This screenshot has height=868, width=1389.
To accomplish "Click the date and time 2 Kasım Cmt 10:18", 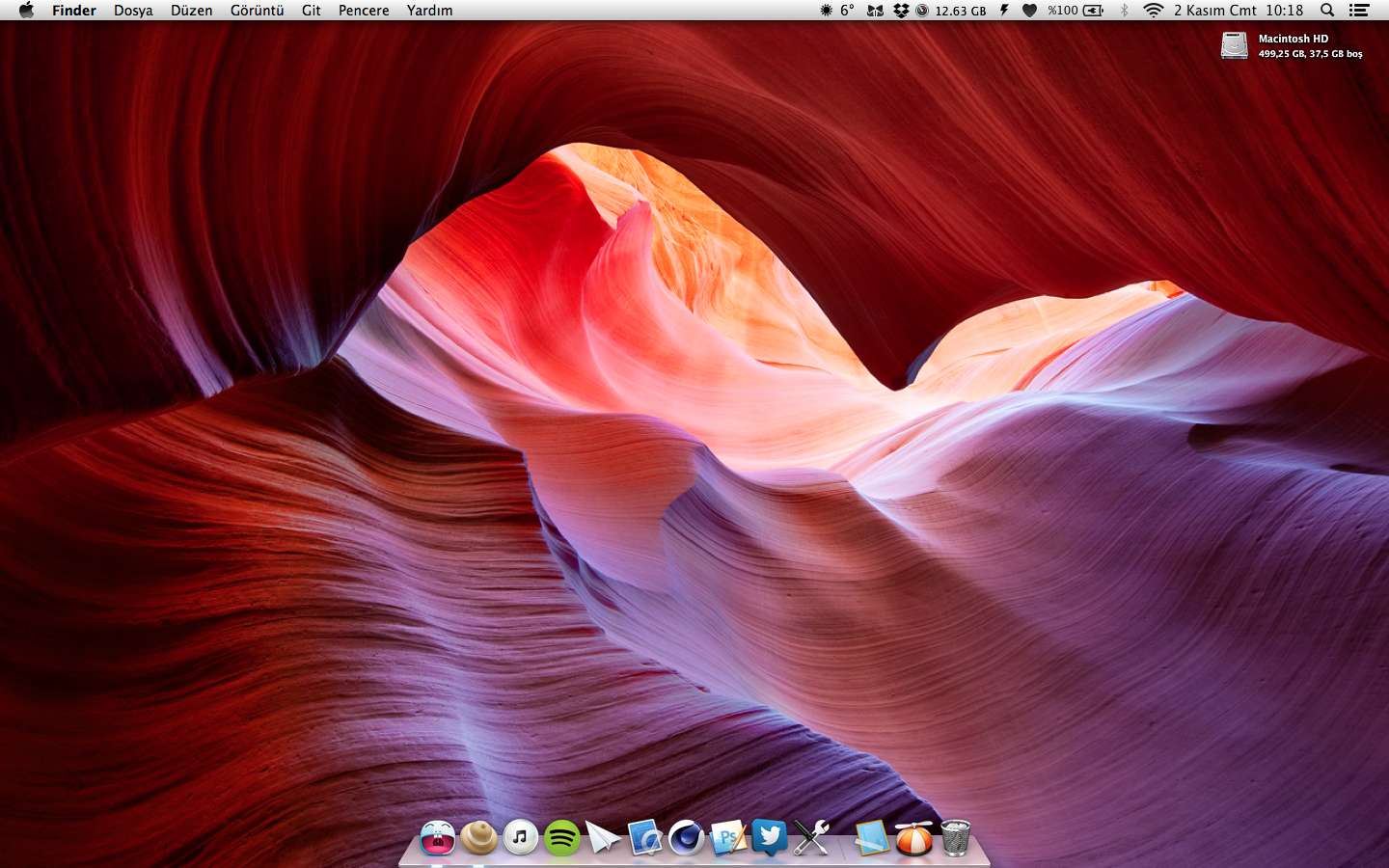I will (x=1239, y=11).
